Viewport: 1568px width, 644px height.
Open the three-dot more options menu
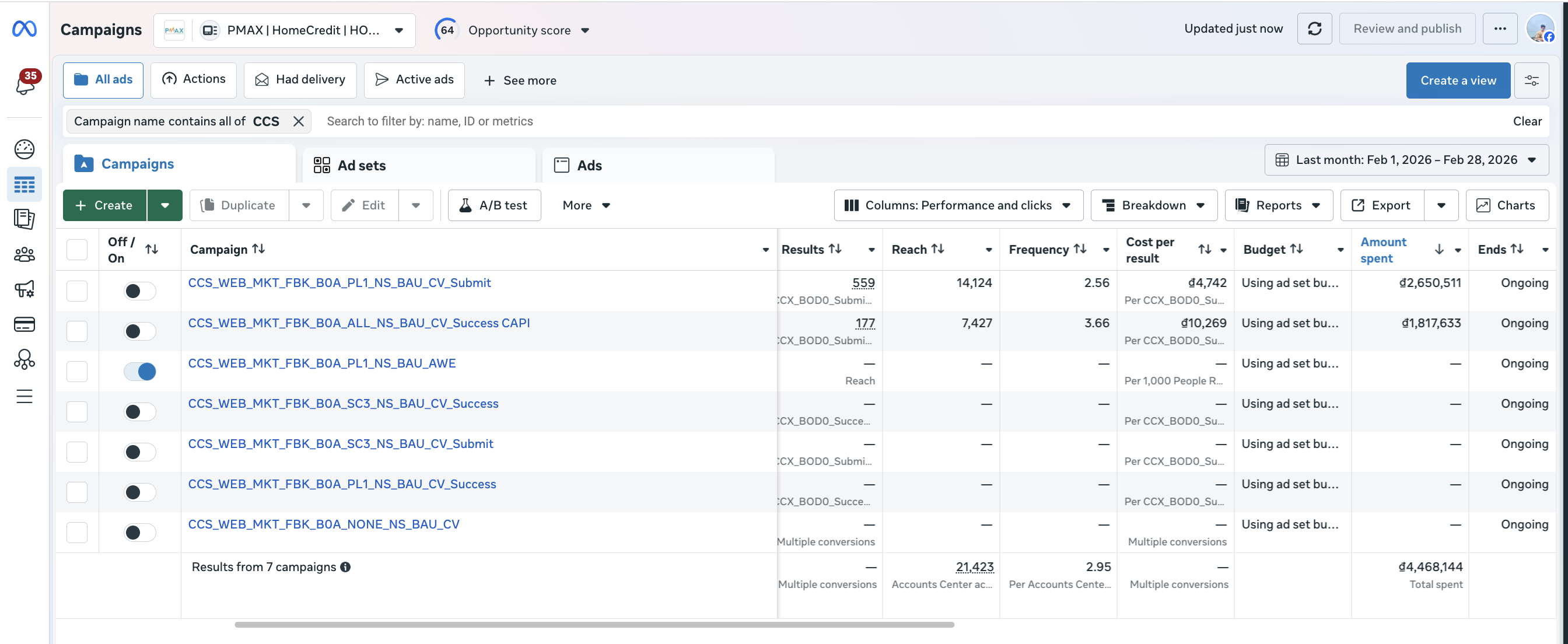(x=1500, y=29)
